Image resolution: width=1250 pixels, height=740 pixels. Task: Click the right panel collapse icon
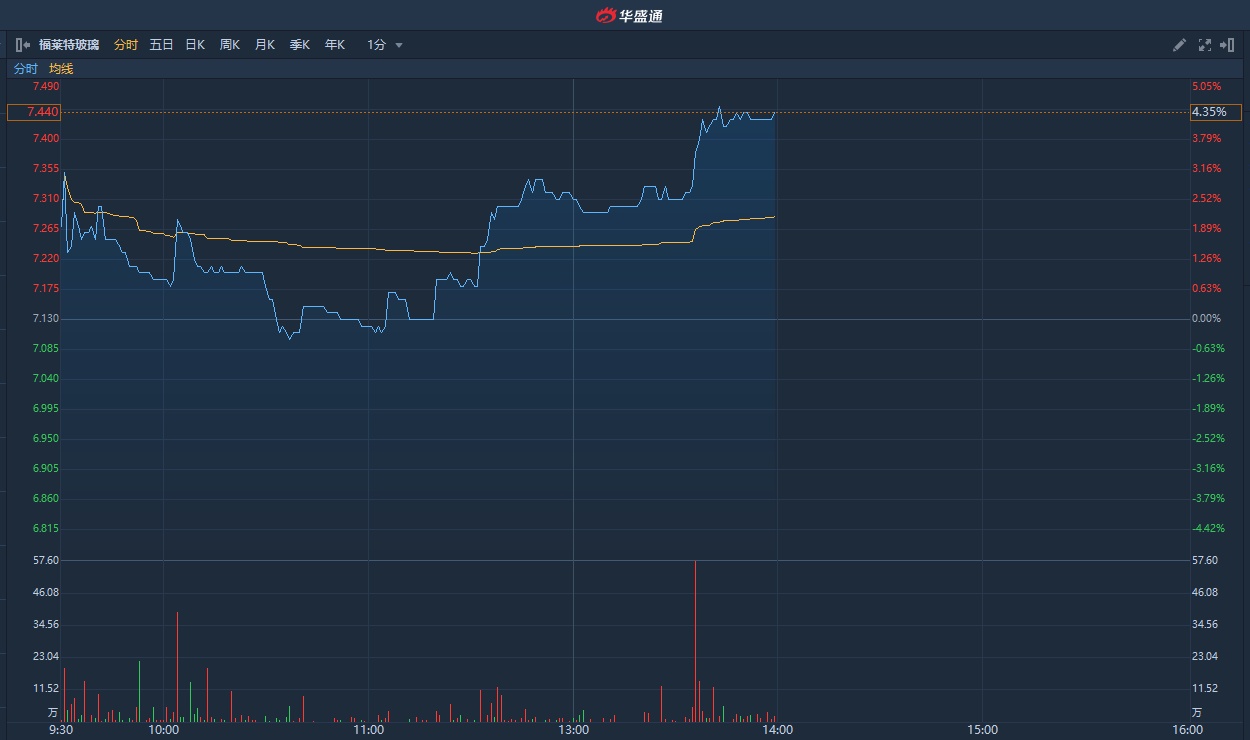coord(1228,45)
